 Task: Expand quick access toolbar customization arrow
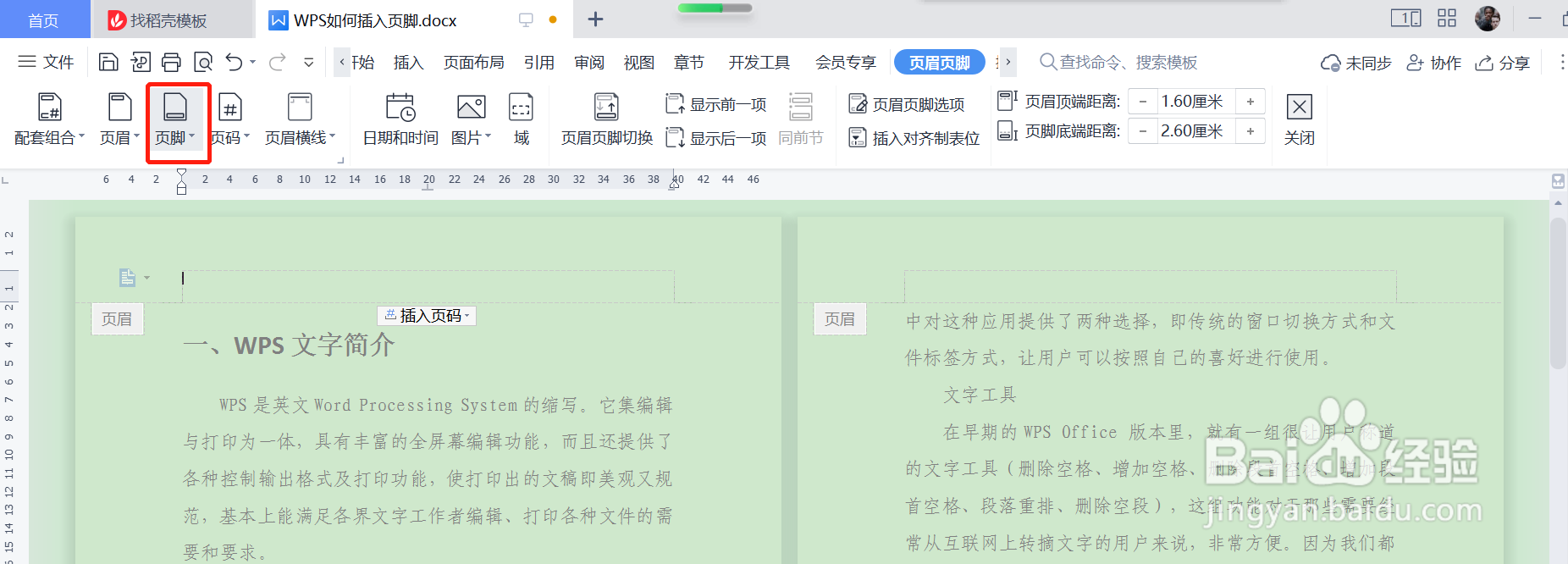pos(309,62)
